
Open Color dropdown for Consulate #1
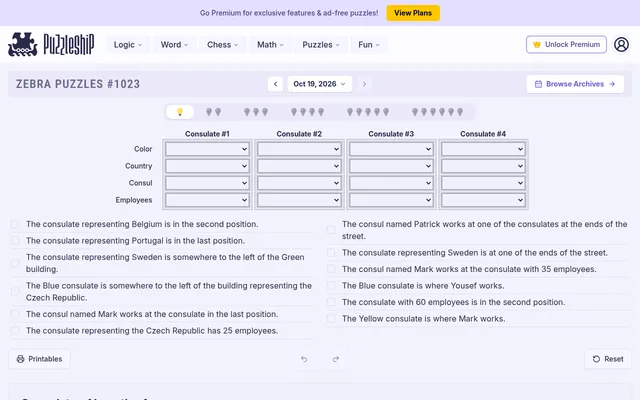click(207, 149)
